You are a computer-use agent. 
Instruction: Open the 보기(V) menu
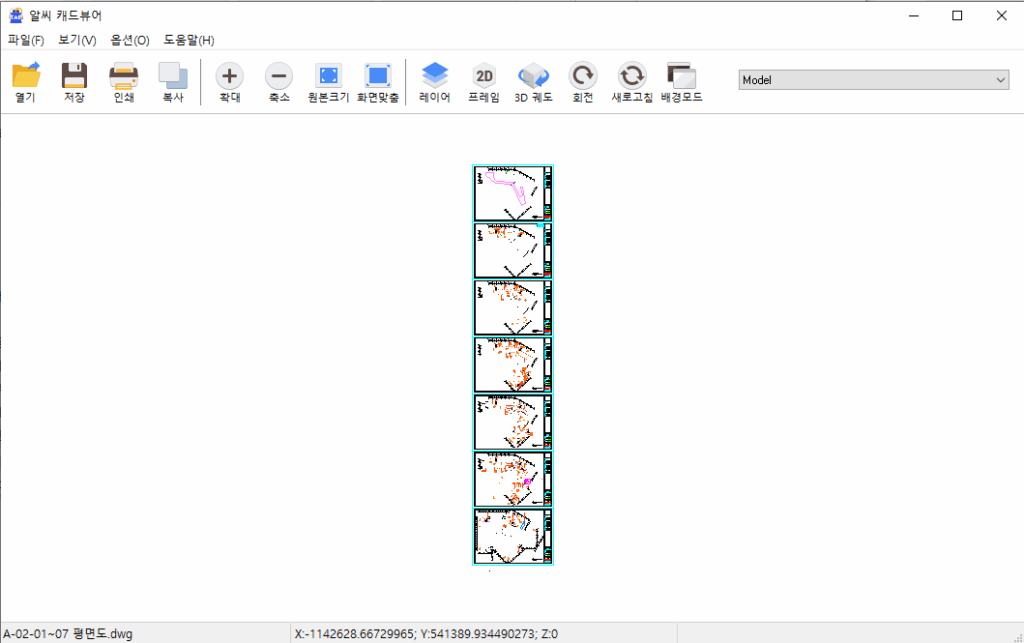pos(77,40)
